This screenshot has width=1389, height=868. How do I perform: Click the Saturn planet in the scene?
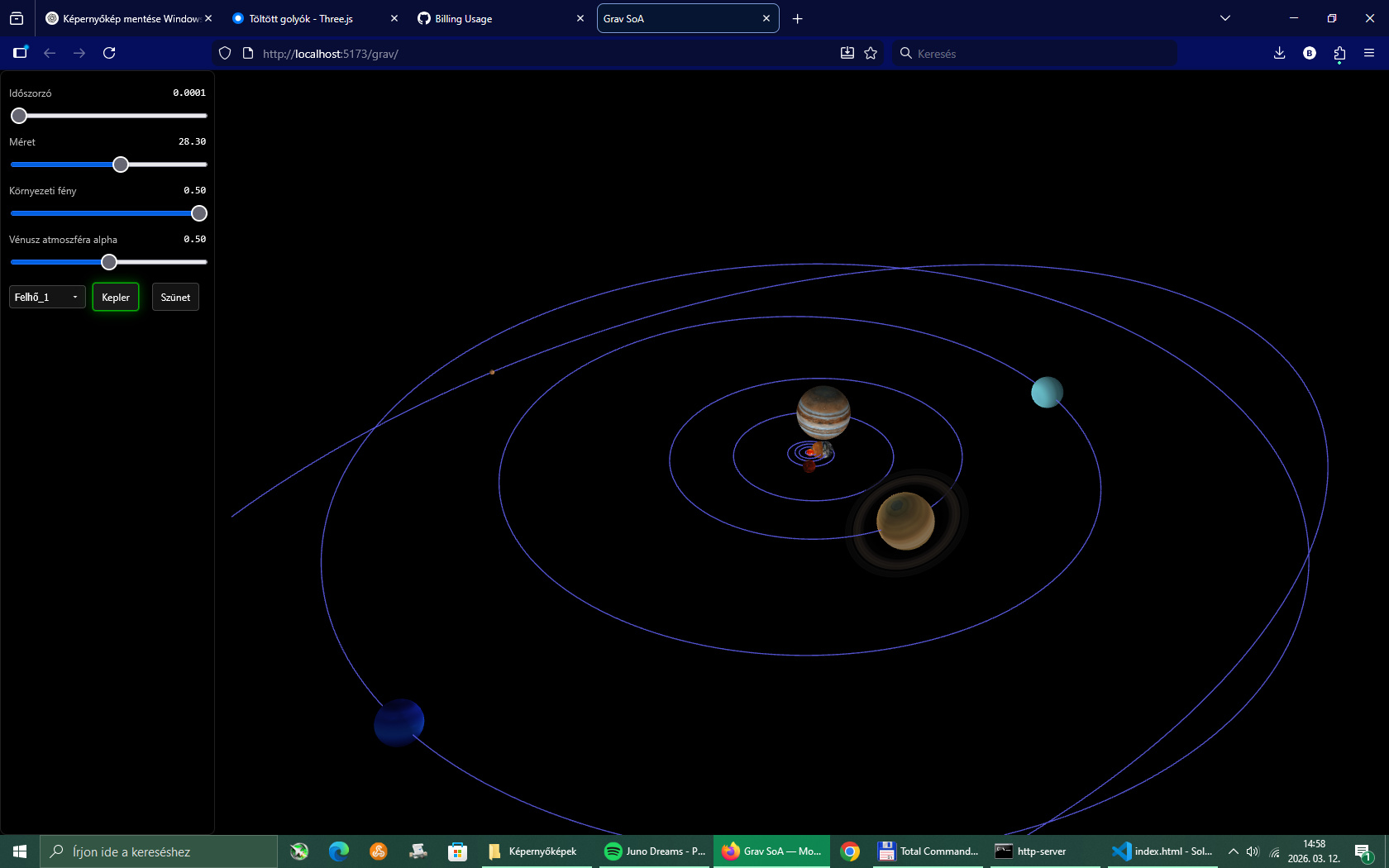[905, 521]
